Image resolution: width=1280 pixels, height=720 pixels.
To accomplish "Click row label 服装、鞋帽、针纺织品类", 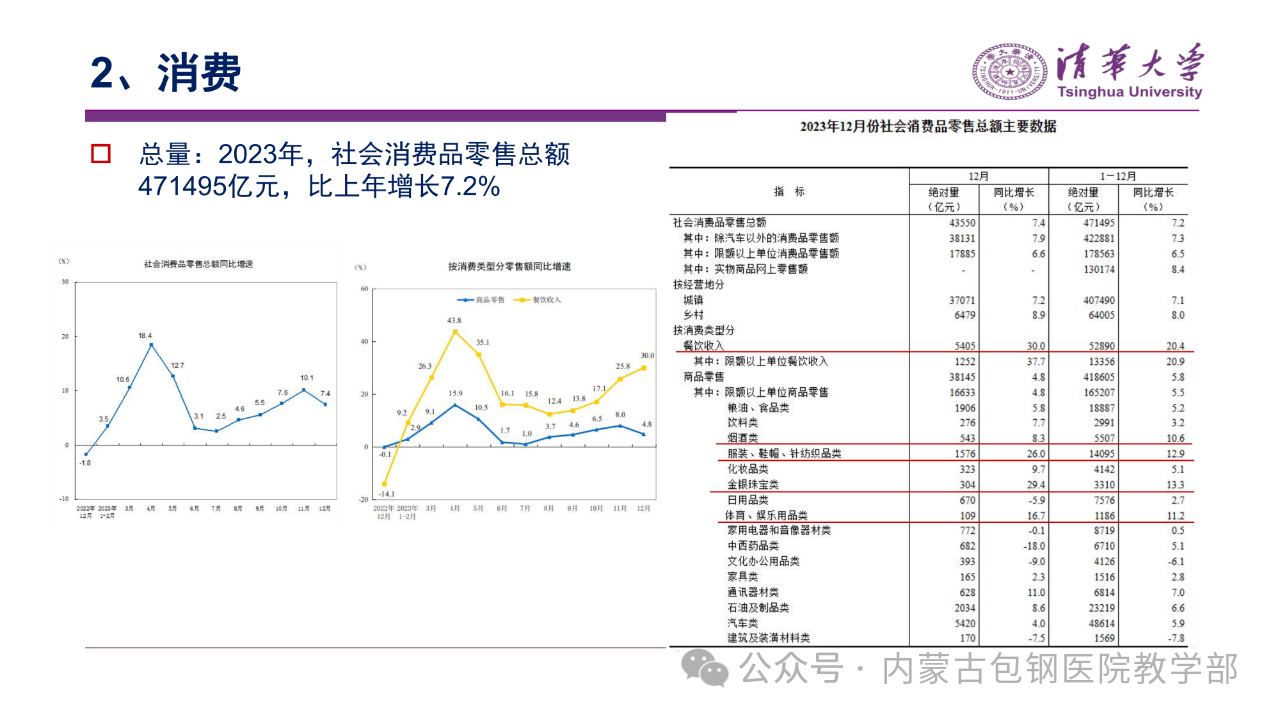I will (x=785, y=454).
